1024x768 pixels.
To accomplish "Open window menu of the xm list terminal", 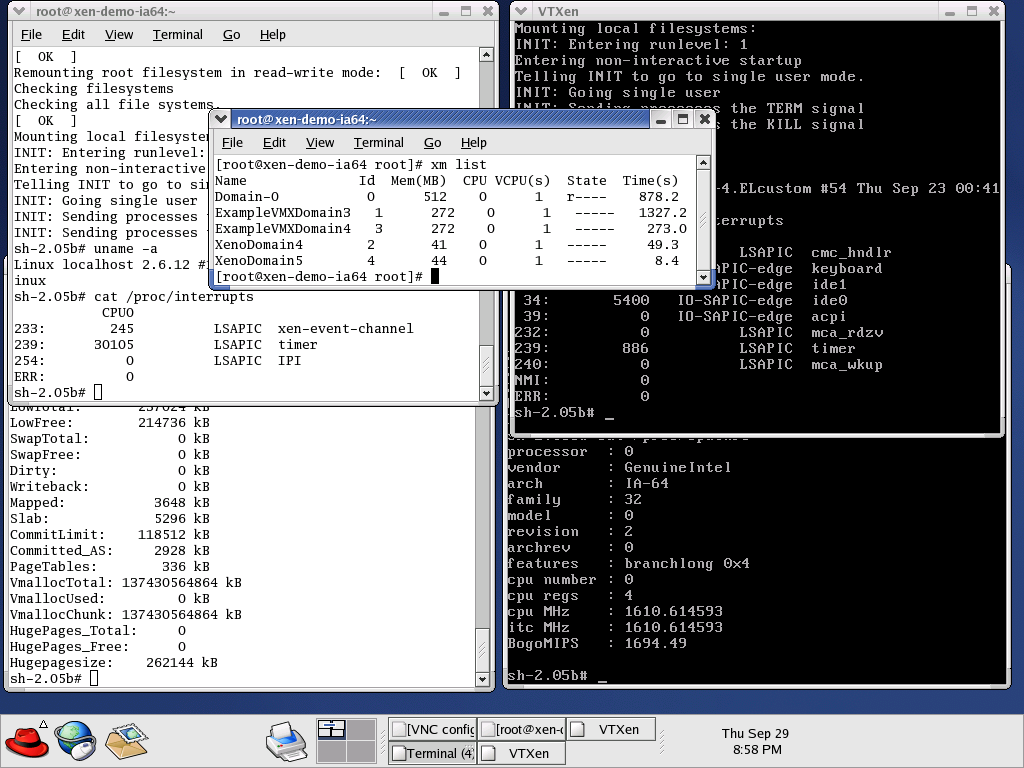I will (222, 119).
